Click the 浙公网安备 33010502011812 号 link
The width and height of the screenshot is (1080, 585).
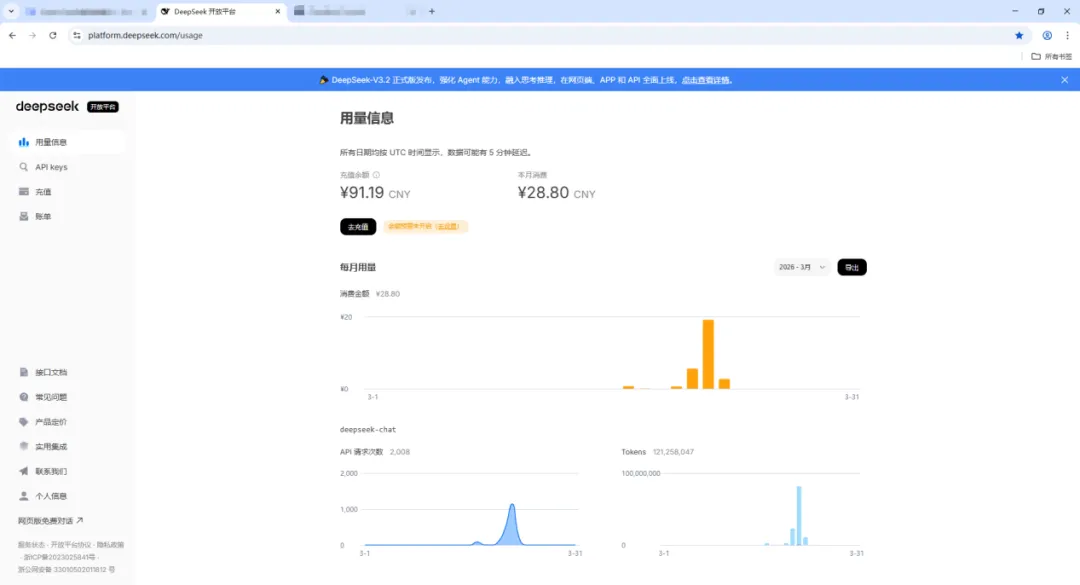click(x=67, y=569)
